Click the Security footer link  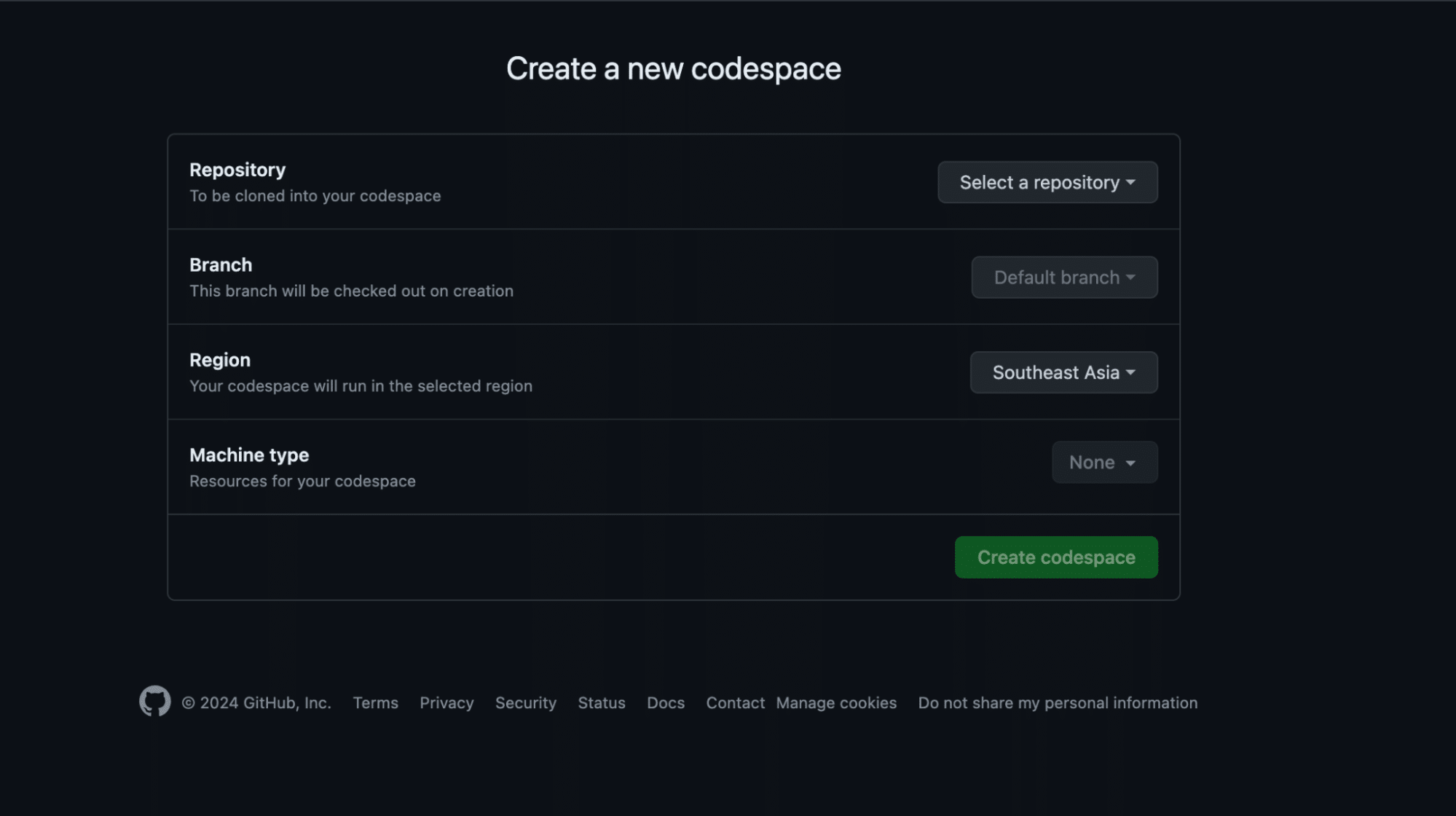525,702
